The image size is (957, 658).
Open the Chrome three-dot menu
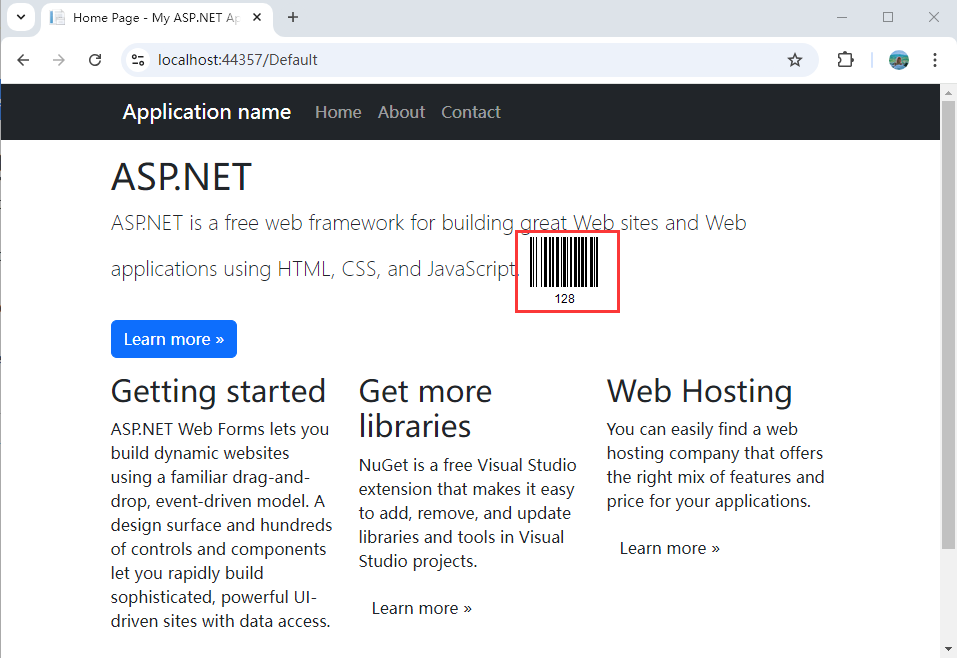coord(934,60)
